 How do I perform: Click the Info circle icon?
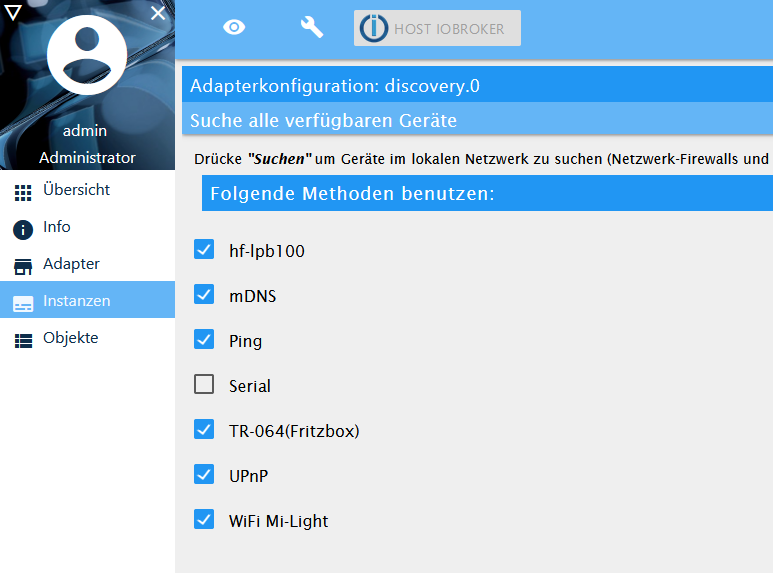(x=23, y=229)
